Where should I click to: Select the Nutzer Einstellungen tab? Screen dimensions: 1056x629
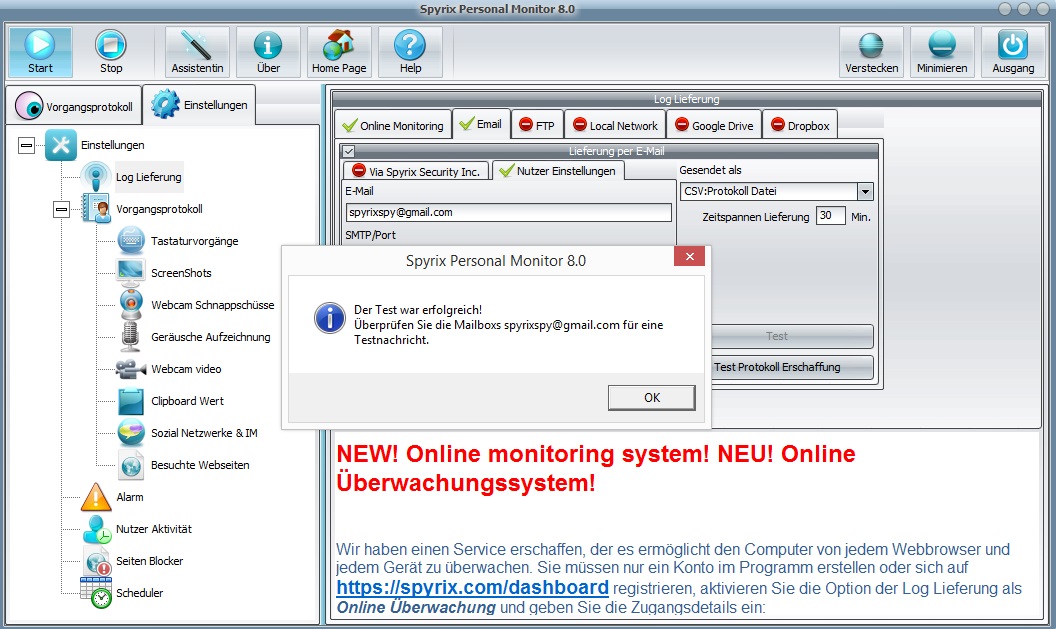(558, 170)
